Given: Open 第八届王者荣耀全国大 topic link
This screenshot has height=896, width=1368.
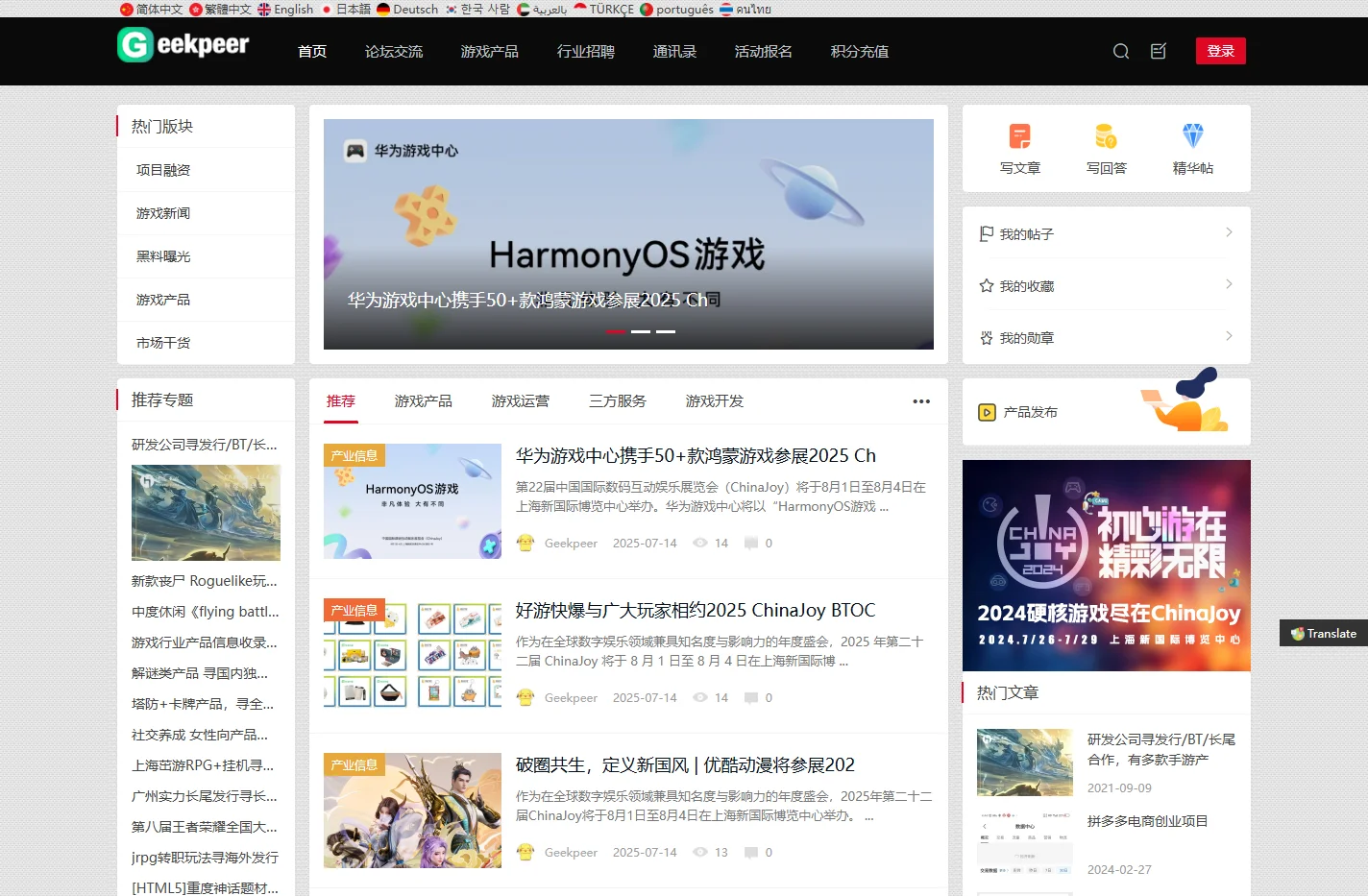Looking at the screenshot, I should point(205,827).
